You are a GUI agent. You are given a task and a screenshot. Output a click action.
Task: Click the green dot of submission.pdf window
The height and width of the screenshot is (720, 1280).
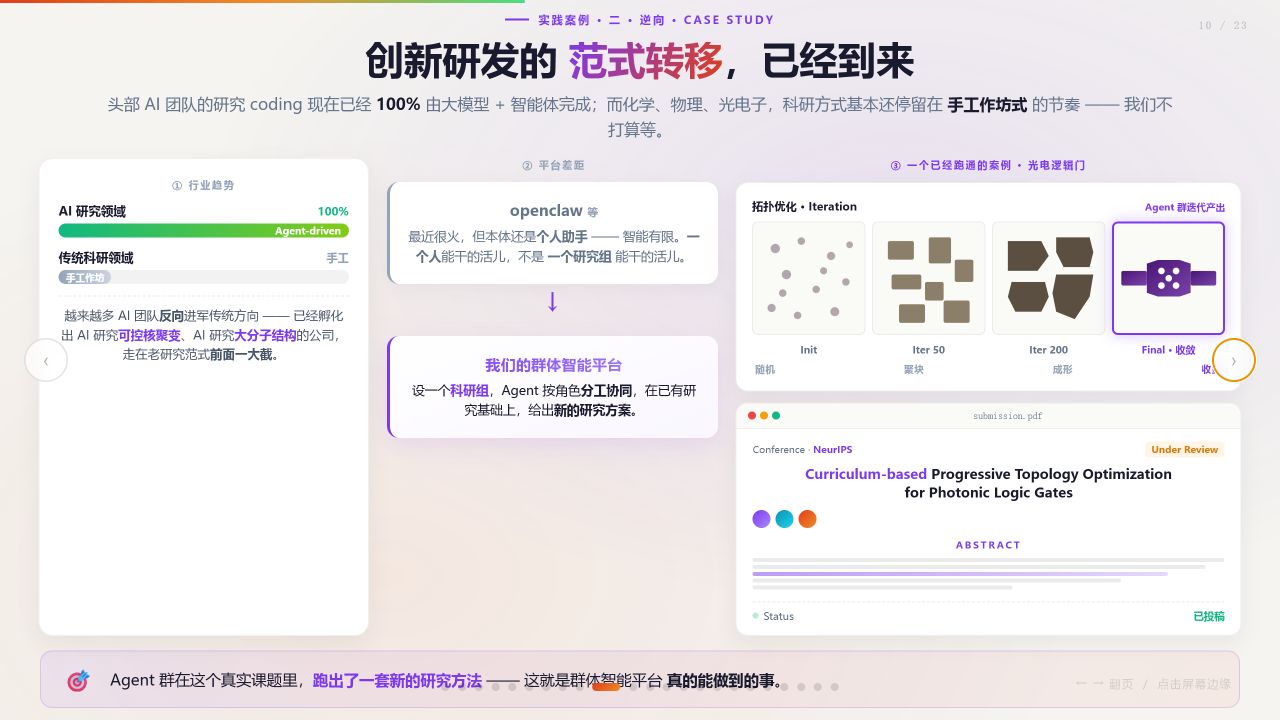pos(776,416)
